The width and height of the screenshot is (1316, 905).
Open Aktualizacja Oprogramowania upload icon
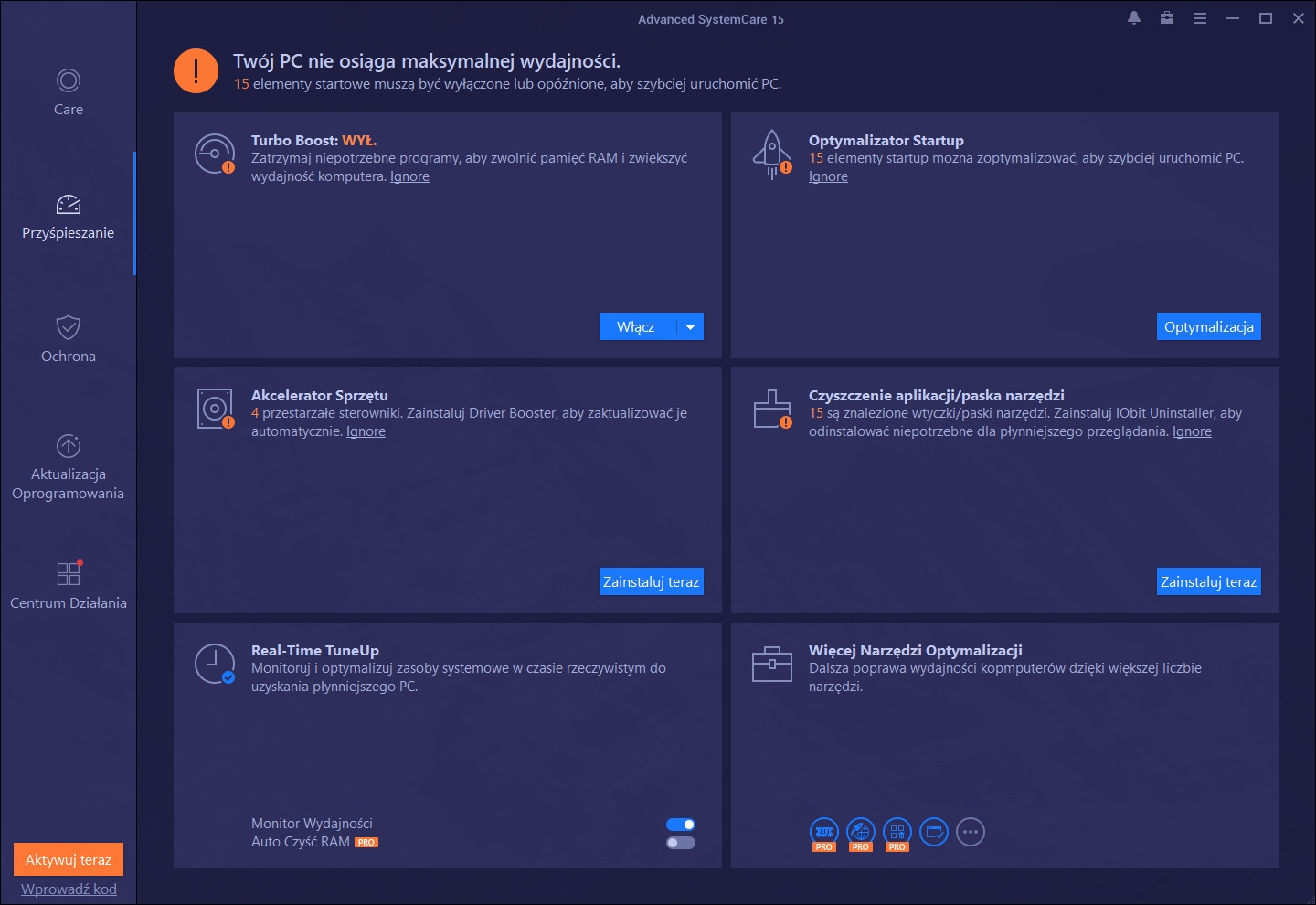tap(69, 446)
